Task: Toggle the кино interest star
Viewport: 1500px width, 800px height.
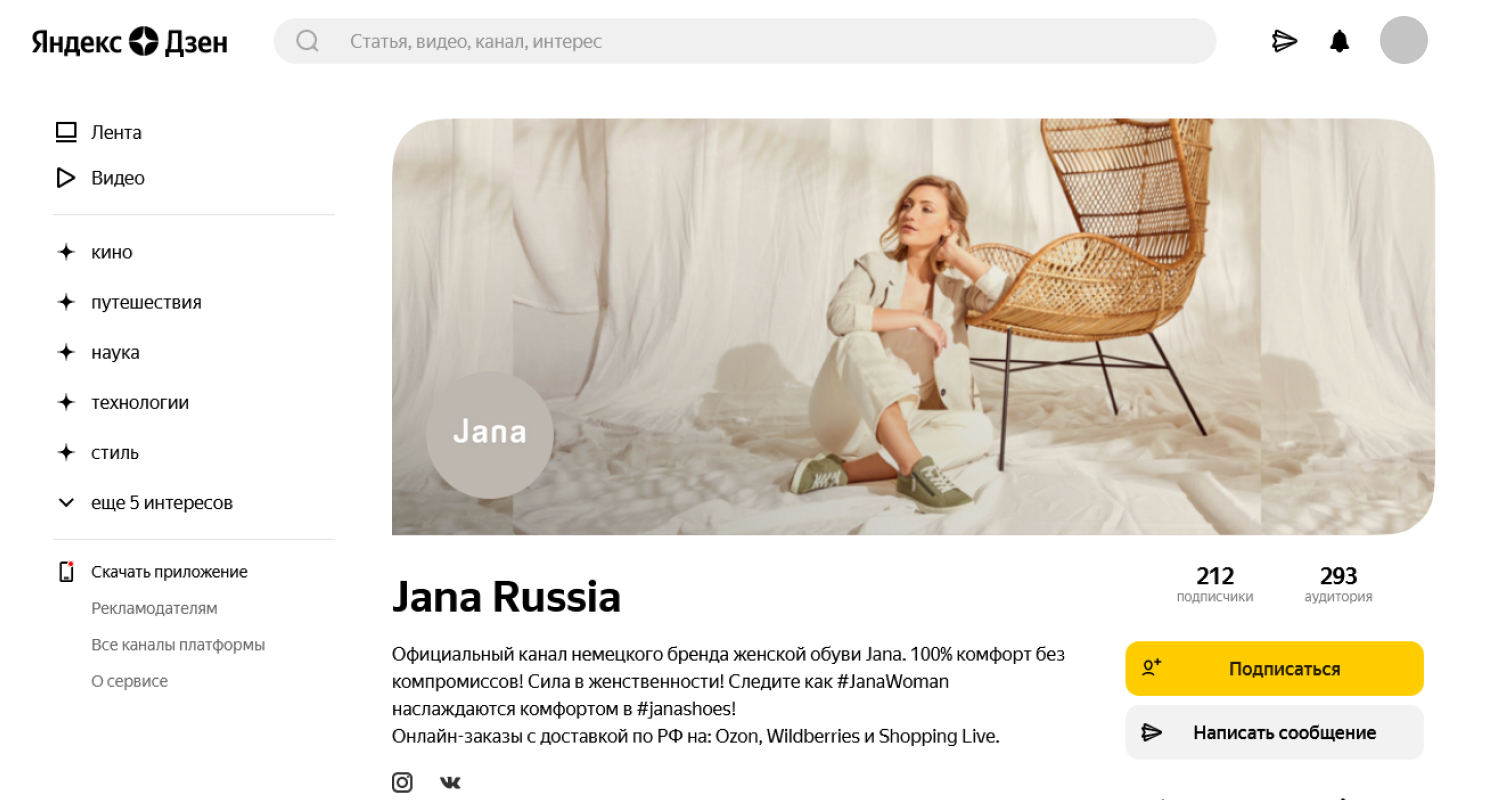Action: click(x=64, y=251)
